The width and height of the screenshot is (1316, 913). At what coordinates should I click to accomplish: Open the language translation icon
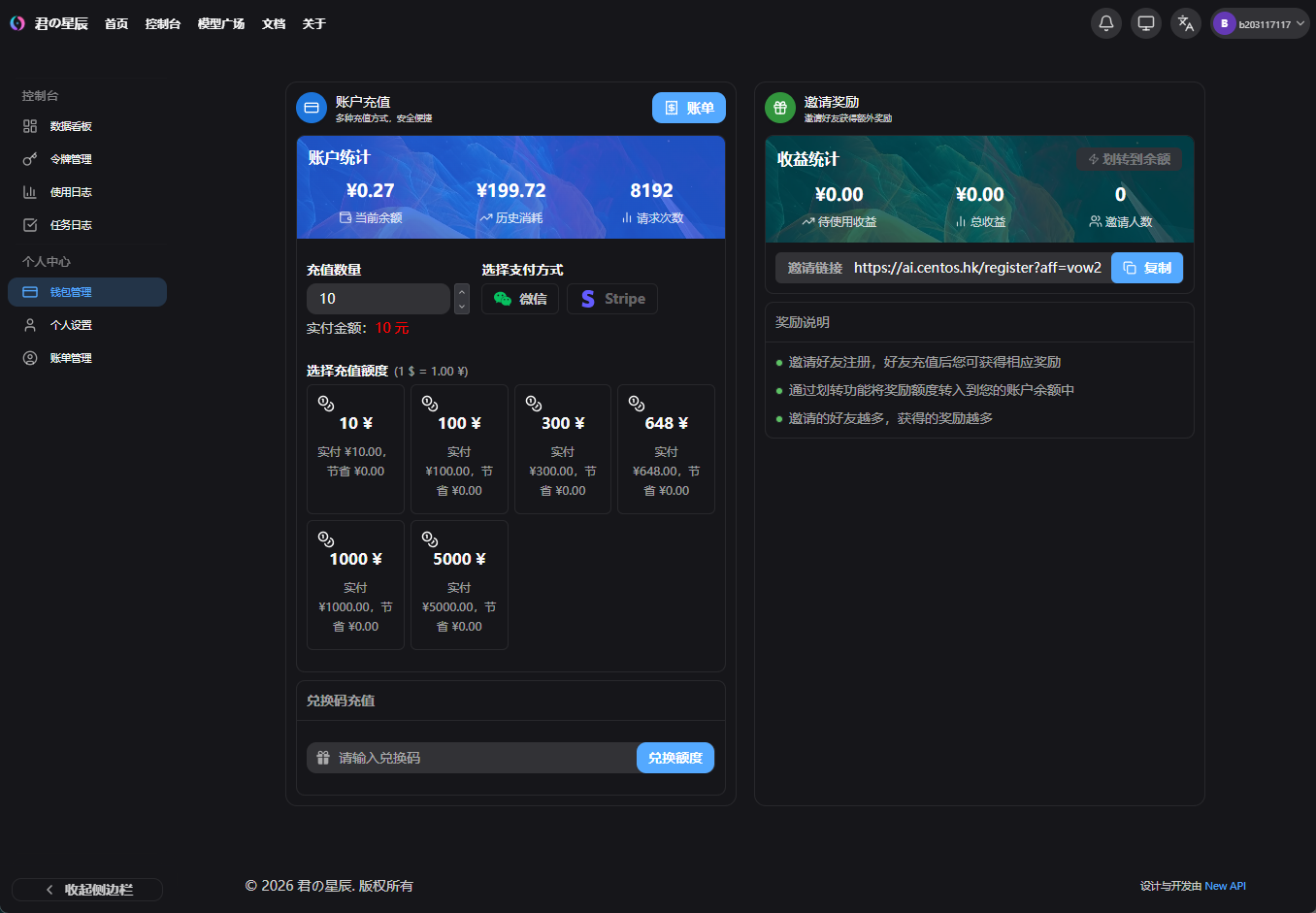point(1186,23)
